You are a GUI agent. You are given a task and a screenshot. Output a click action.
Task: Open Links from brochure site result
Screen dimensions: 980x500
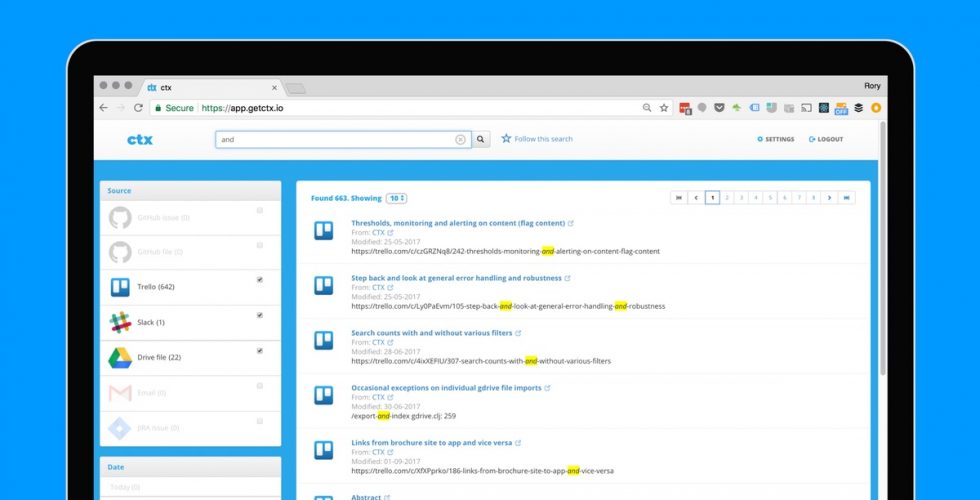[x=431, y=442]
